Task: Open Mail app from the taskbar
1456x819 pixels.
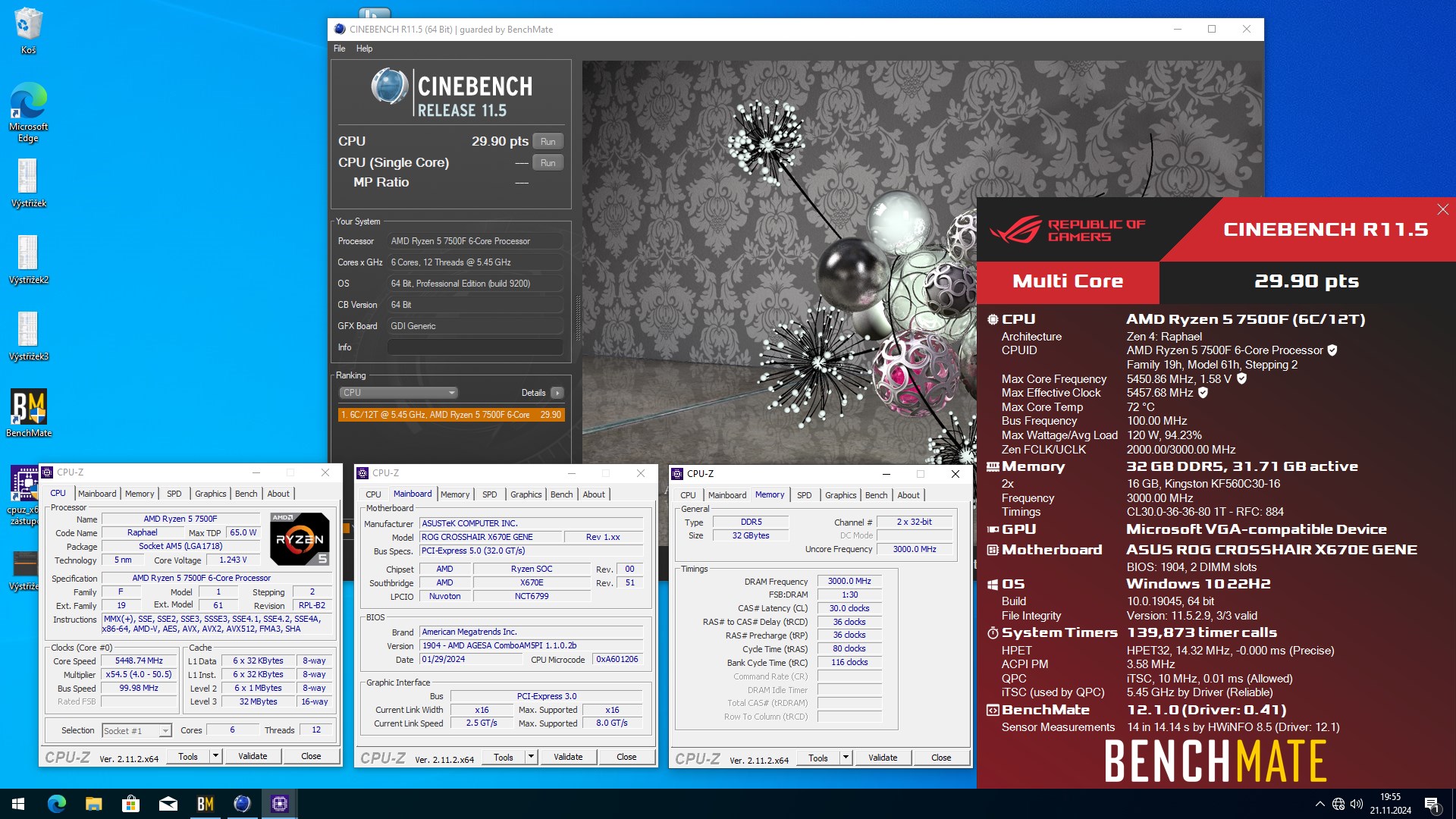Action: coord(168,804)
